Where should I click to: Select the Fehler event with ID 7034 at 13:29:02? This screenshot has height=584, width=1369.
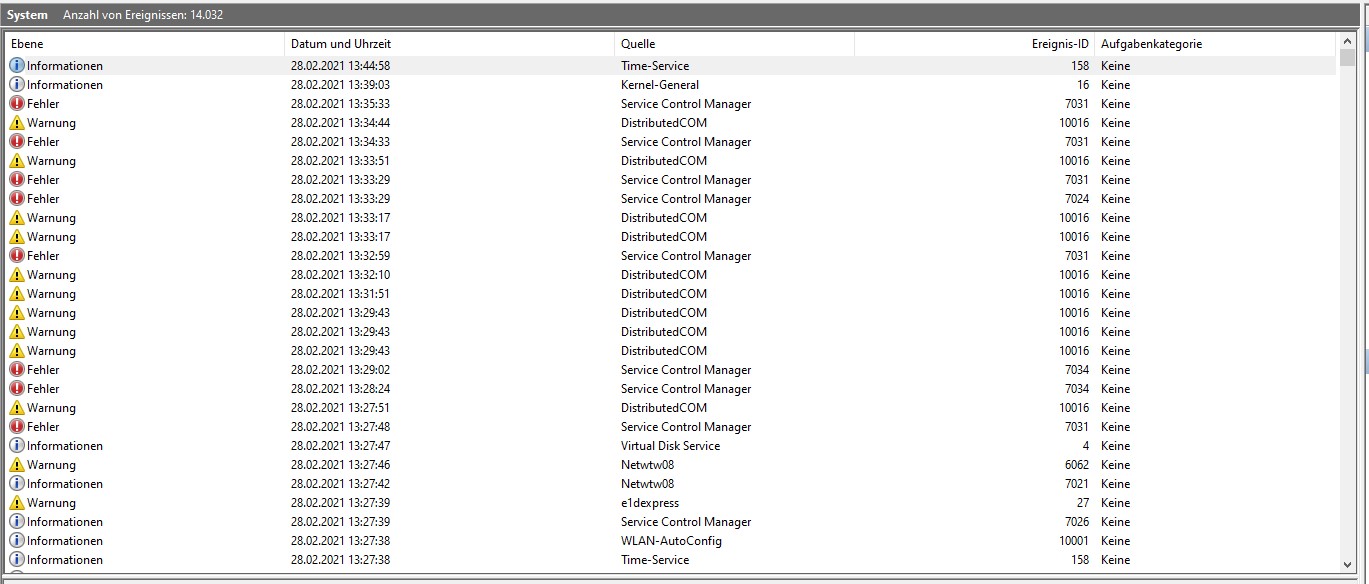pyautogui.click(x=400, y=369)
